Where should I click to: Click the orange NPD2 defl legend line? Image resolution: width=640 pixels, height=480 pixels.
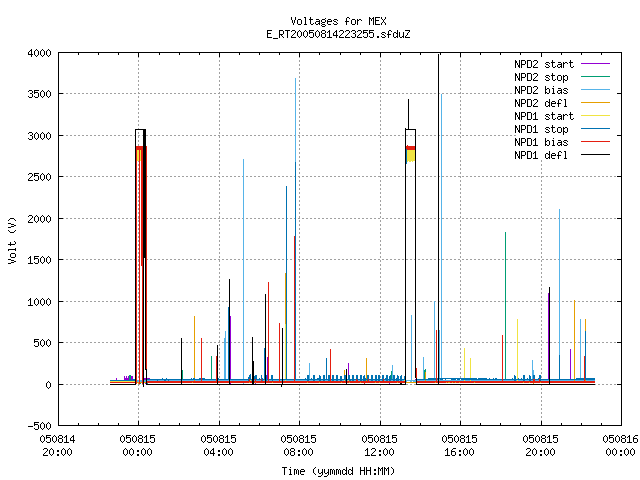tap(596, 103)
